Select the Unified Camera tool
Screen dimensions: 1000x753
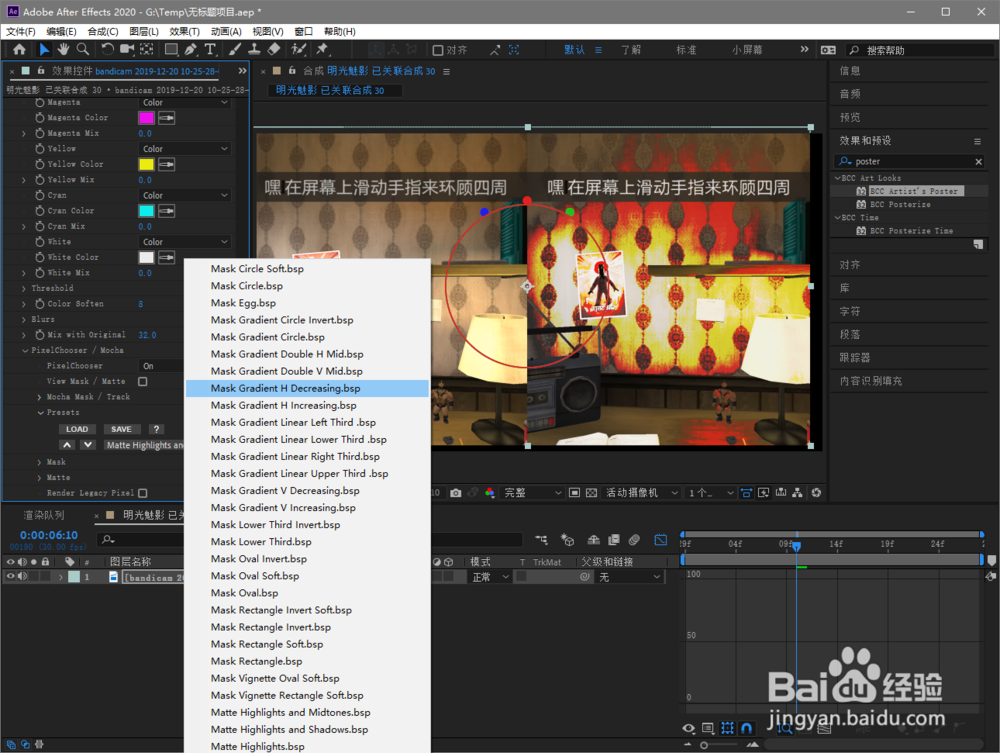tap(127, 49)
